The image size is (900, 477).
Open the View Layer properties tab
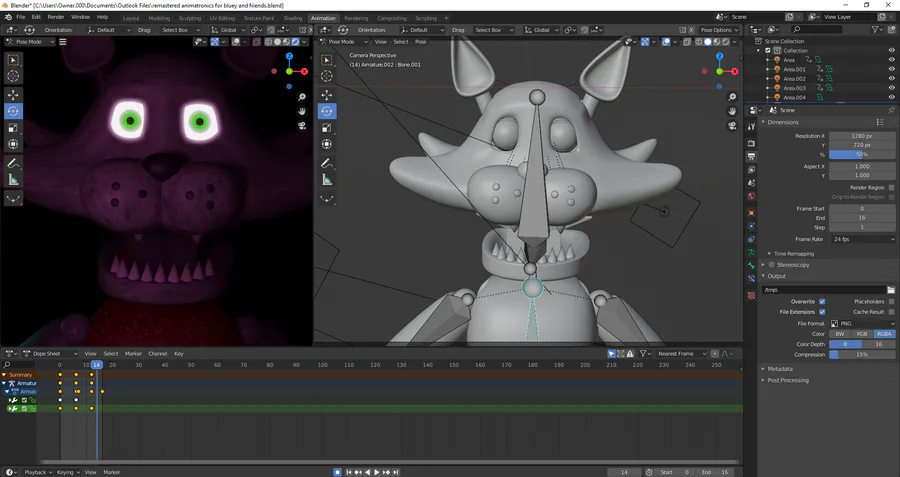[x=751, y=169]
